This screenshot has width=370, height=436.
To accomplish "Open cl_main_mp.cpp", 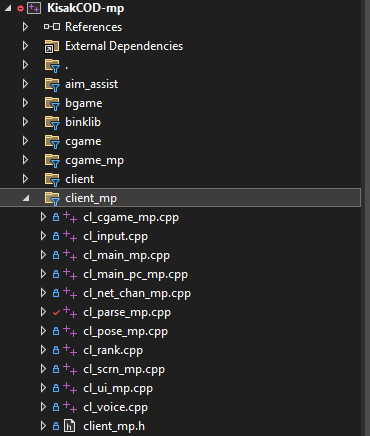I will 126,256.
